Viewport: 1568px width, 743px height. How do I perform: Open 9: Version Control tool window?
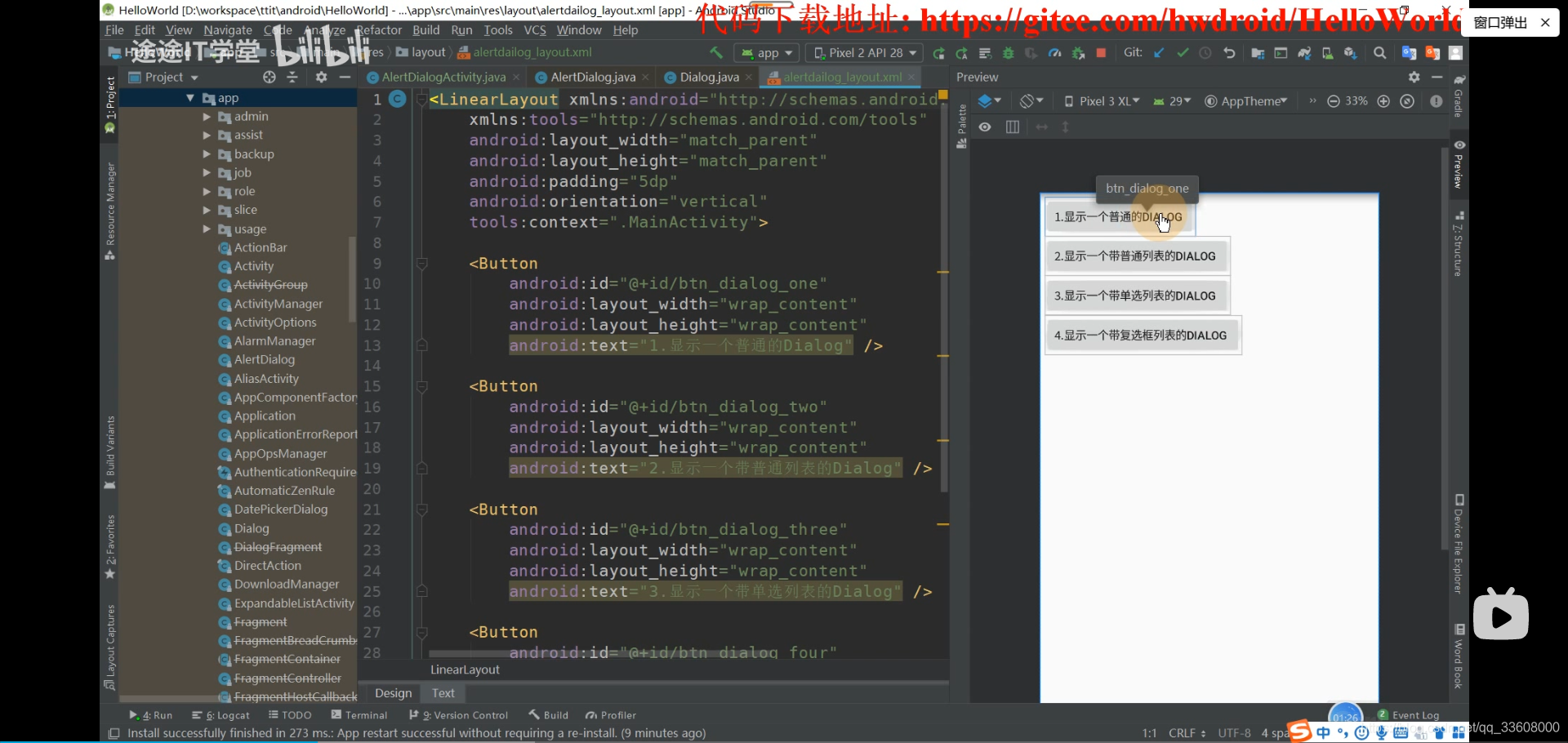tap(458, 715)
